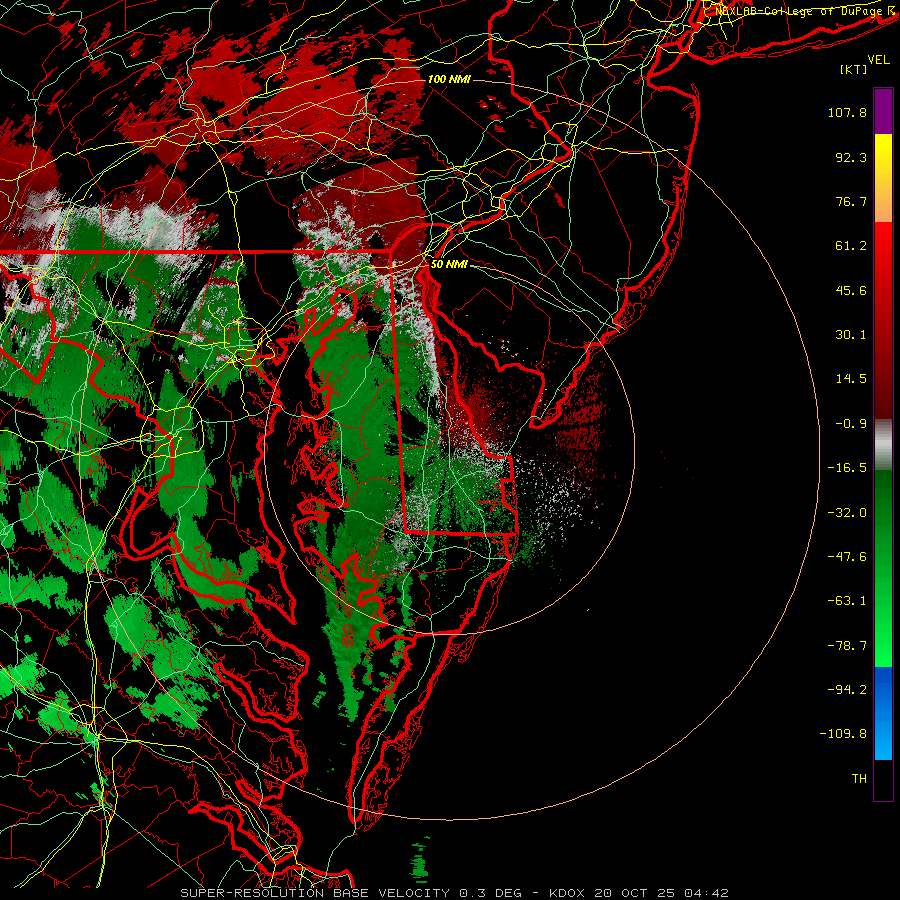Image resolution: width=900 pixels, height=900 pixels.
Task: Select the -16.5 legend value
Action: (847, 468)
